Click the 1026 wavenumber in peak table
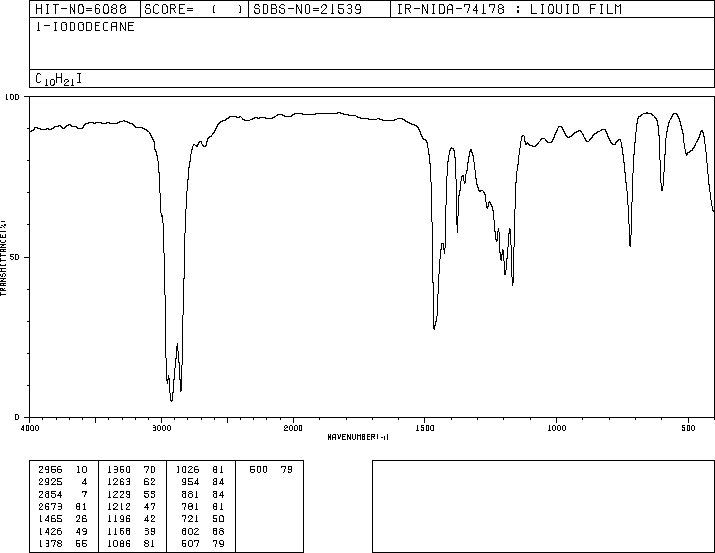Image resolution: width=715 pixels, height=553 pixels. point(187,470)
